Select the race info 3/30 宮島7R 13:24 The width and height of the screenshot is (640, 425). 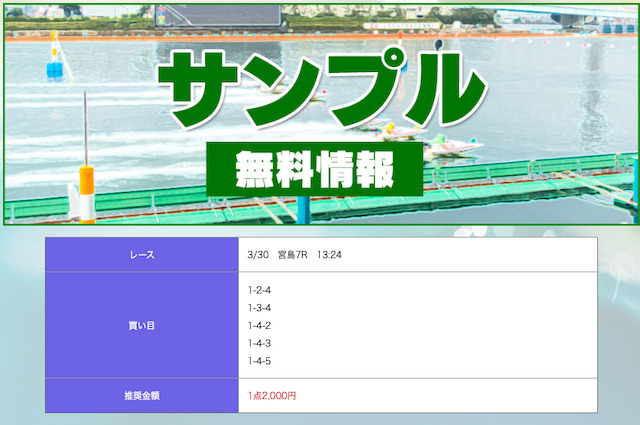coord(294,255)
